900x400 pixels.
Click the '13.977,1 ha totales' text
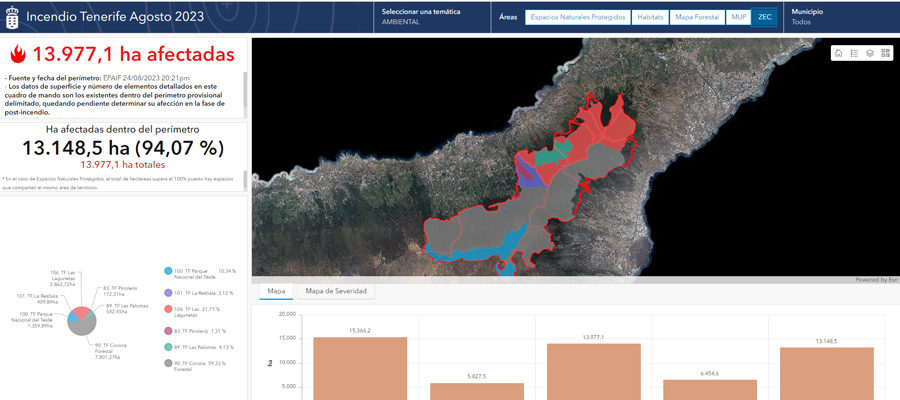(122, 165)
